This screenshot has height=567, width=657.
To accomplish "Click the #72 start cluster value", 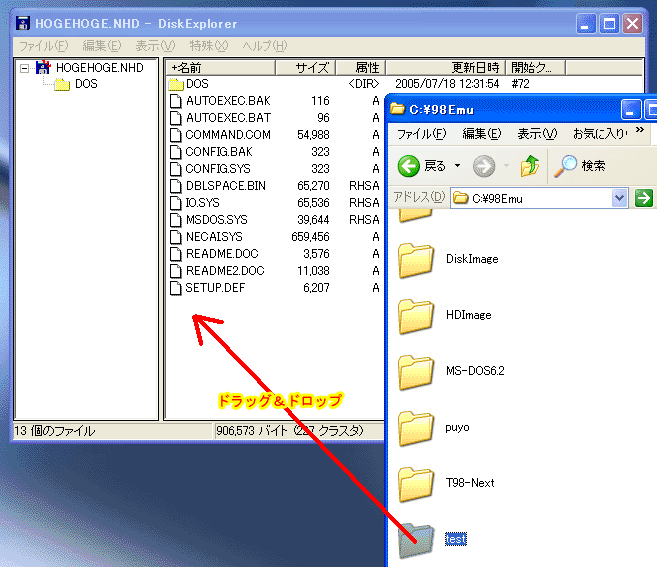I will coord(520,84).
